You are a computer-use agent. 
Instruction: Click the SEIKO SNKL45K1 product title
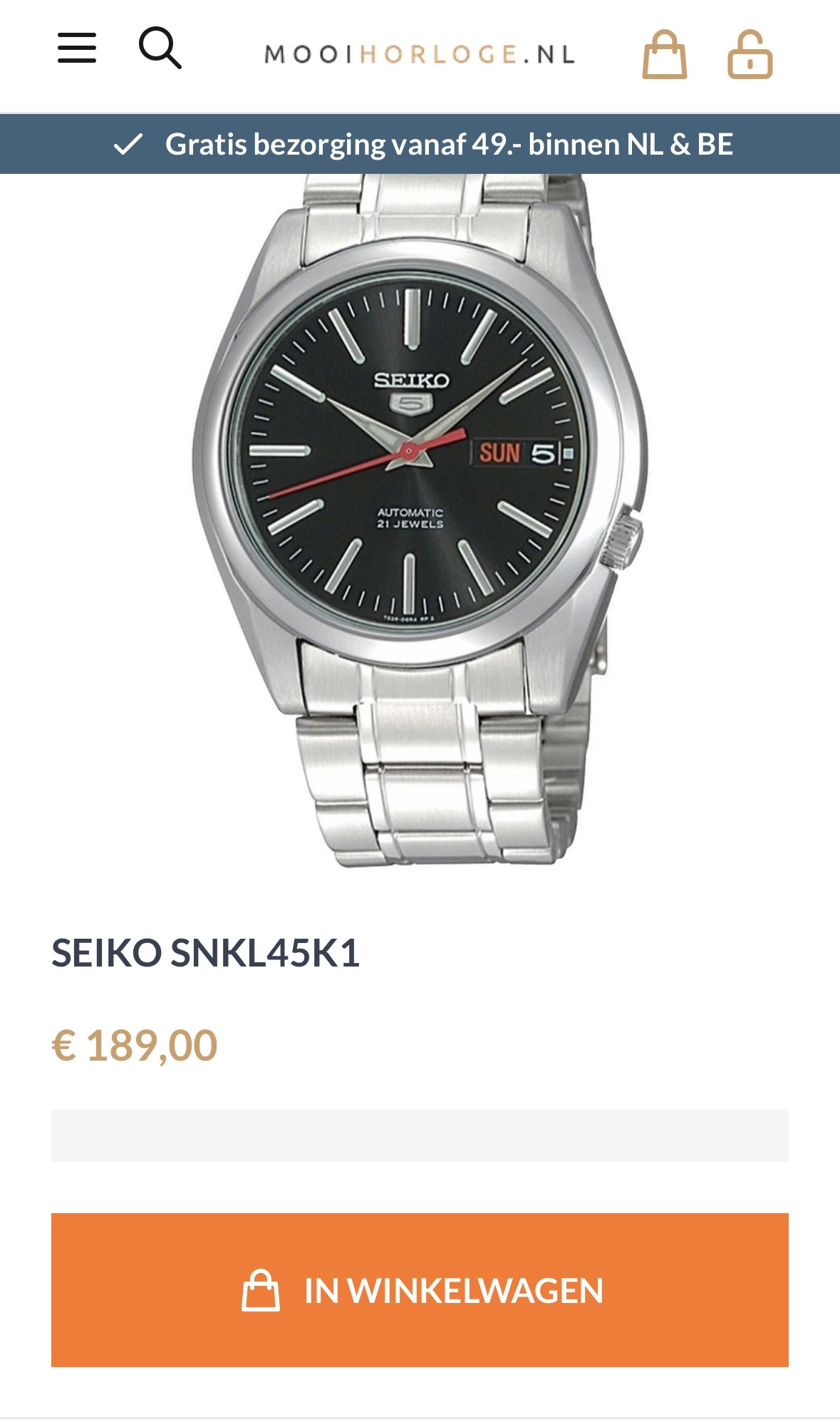coord(206,952)
